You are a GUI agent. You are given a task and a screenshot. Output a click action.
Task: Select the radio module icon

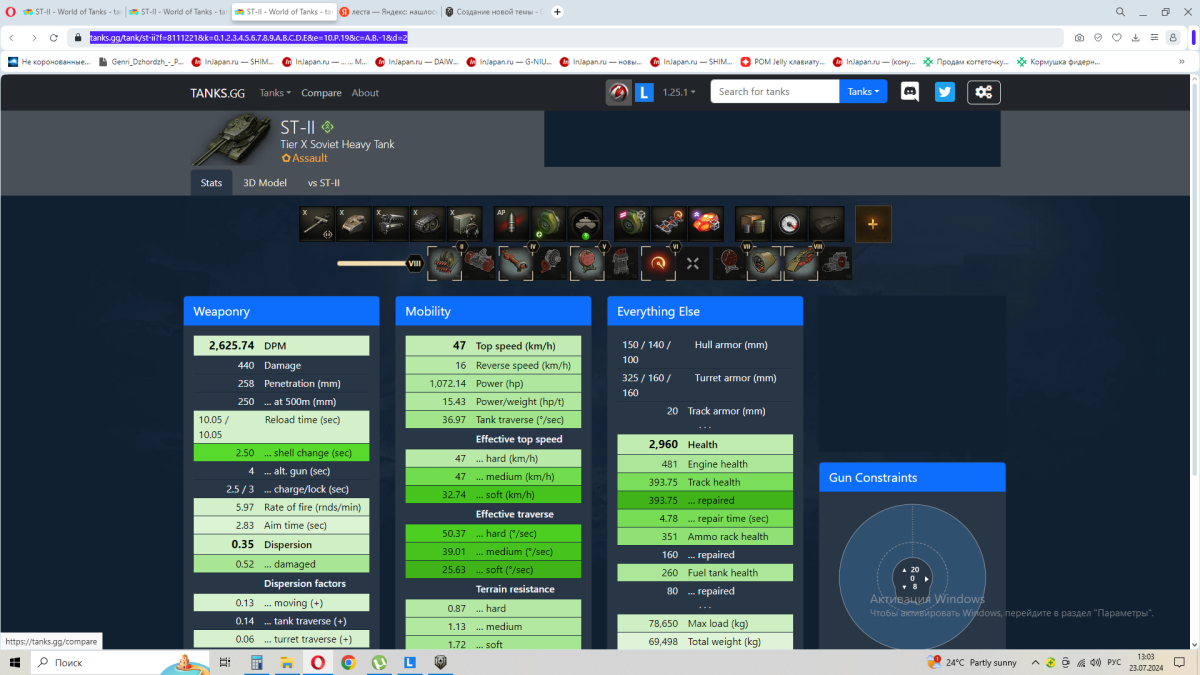pyautogui.click(x=464, y=224)
